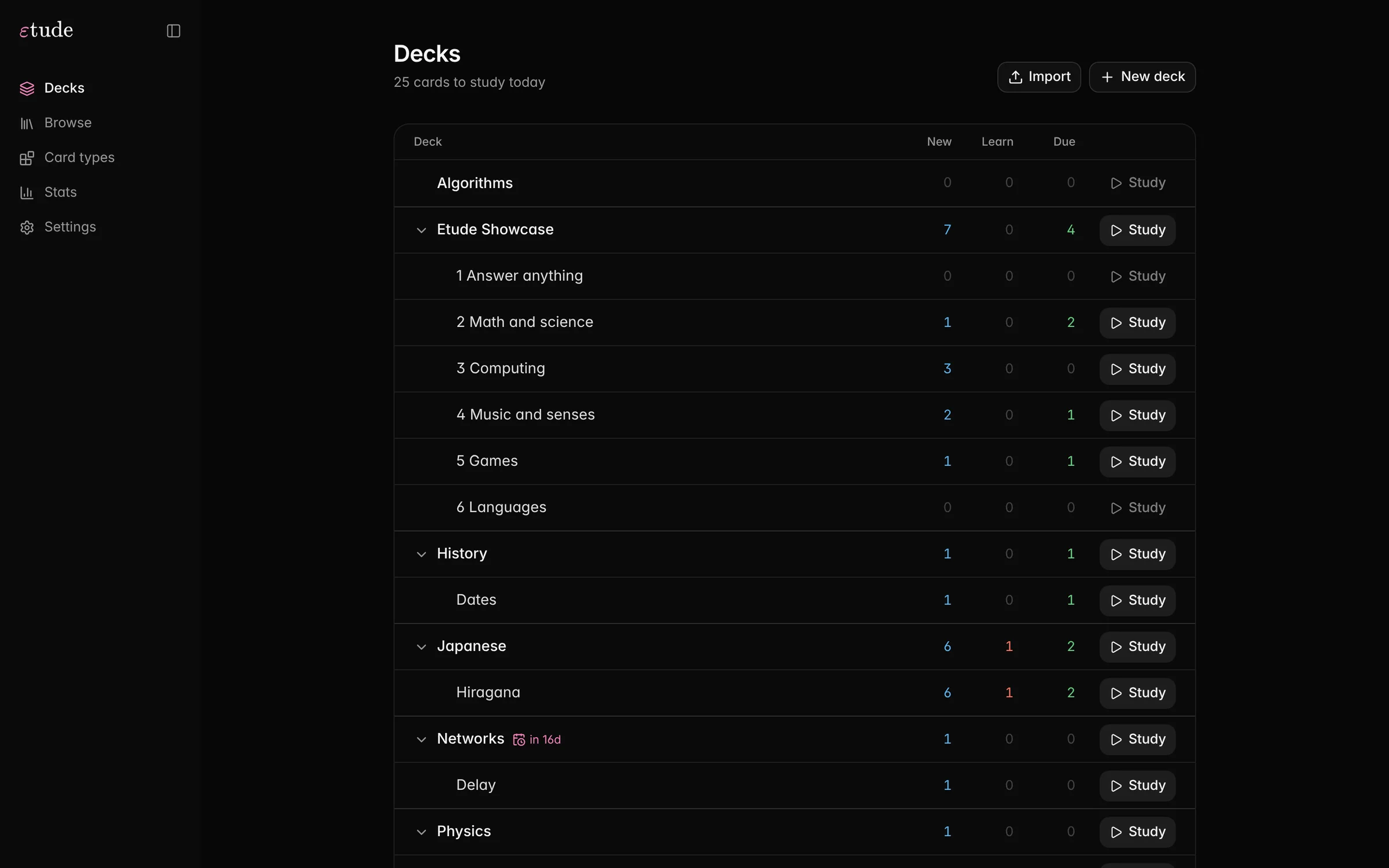Open the Decks page in sidebar
This screenshot has width=1389, height=868.
[x=100, y=88]
